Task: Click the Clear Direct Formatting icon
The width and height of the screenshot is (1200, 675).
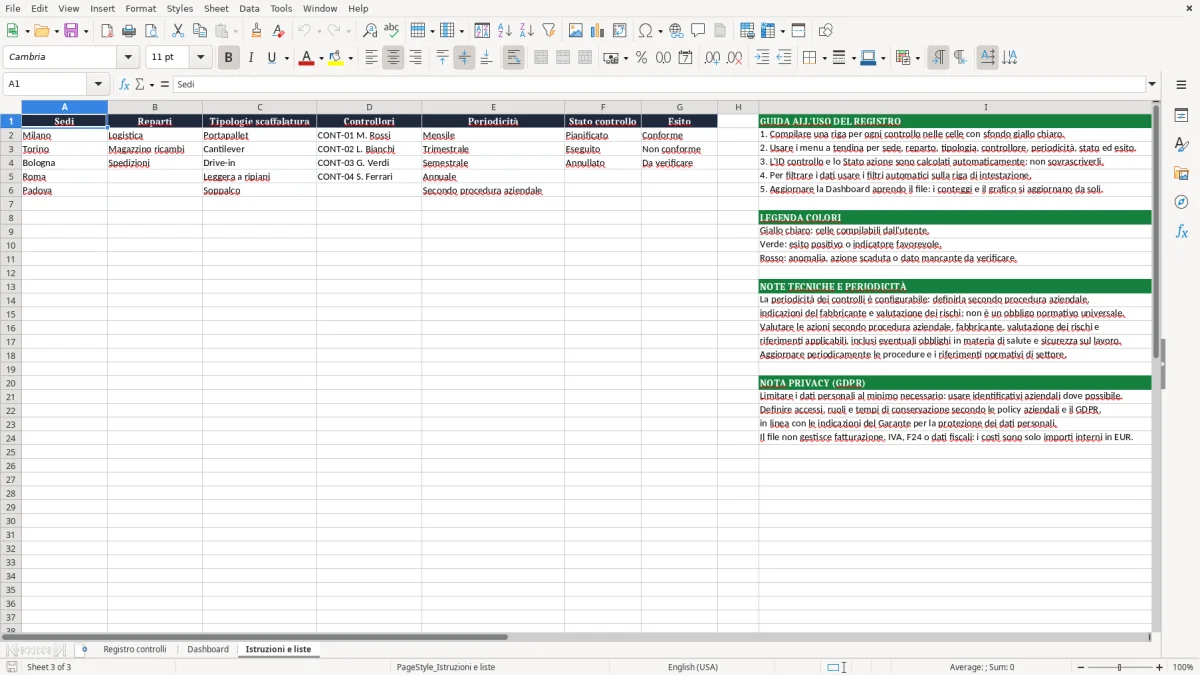Action: click(279, 31)
